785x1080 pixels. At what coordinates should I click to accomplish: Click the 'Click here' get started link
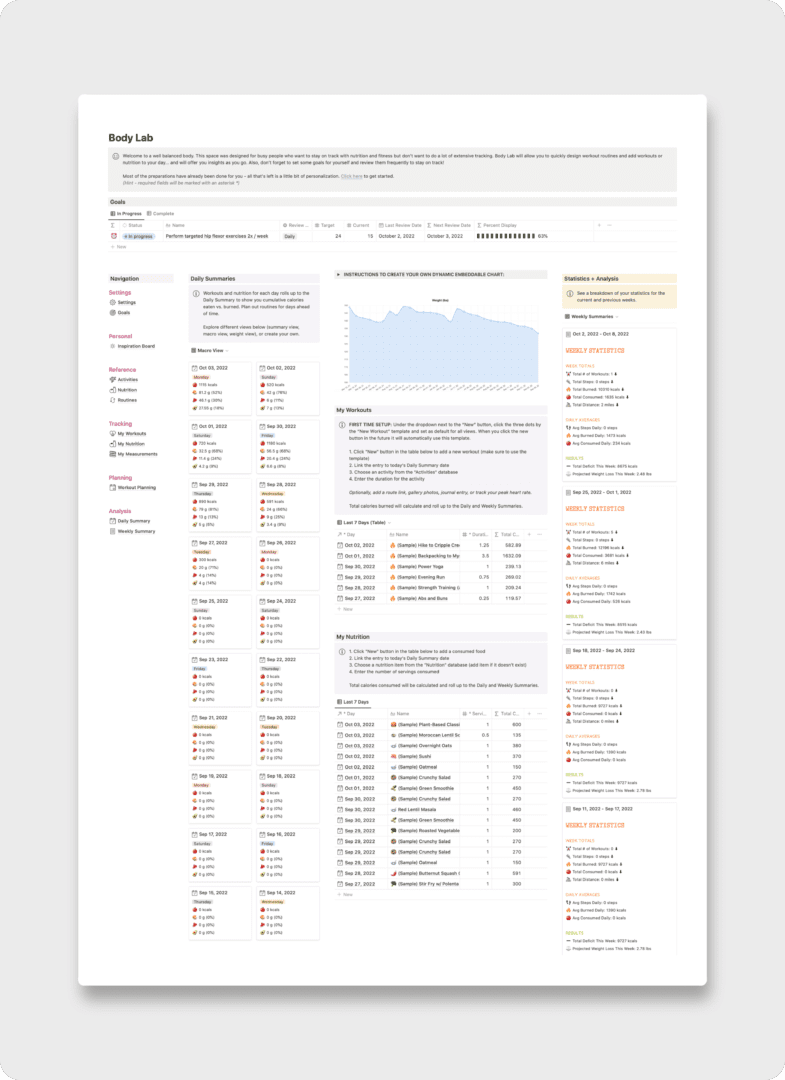351,176
